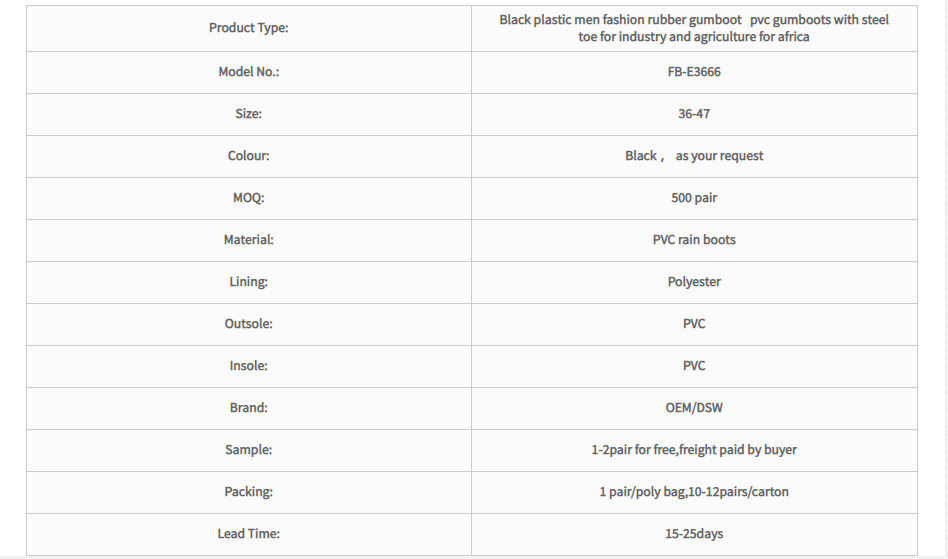948x559 pixels.
Task: Click the Lead Time label cell
Action: click(248, 534)
